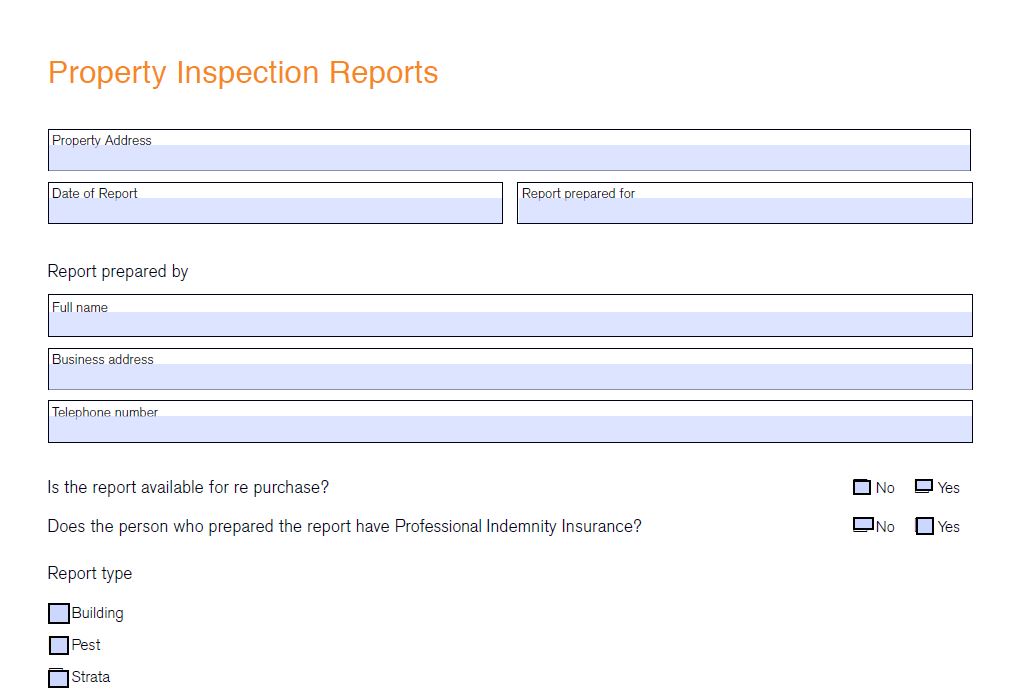Viewport: 1018px width, 700px height.
Task: Check 'No' for report available for re purchase
Action: coord(862,487)
